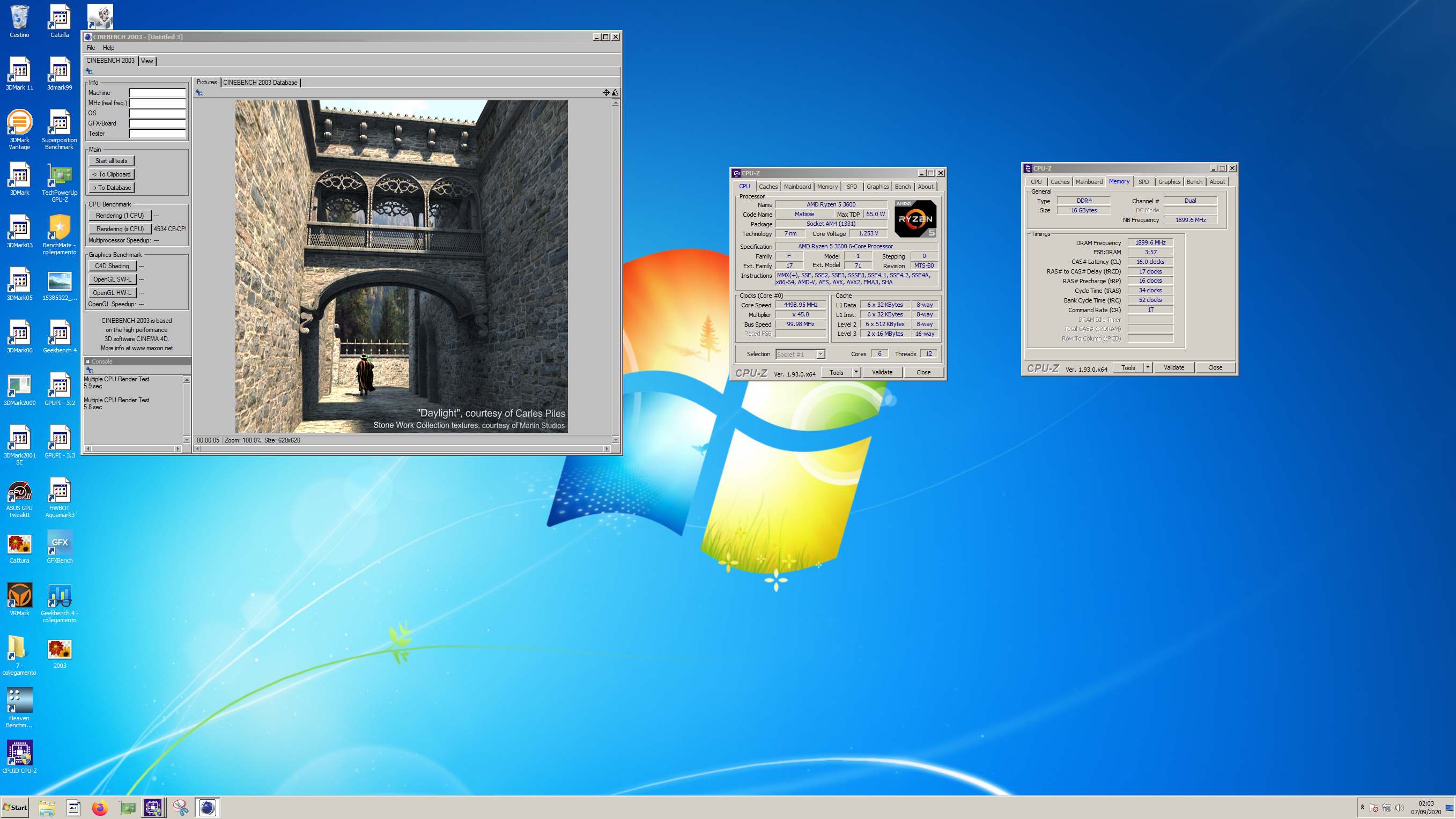Open GPUPI - 3.2 shortcut
1456x819 pixels.
click(x=60, y=389)
